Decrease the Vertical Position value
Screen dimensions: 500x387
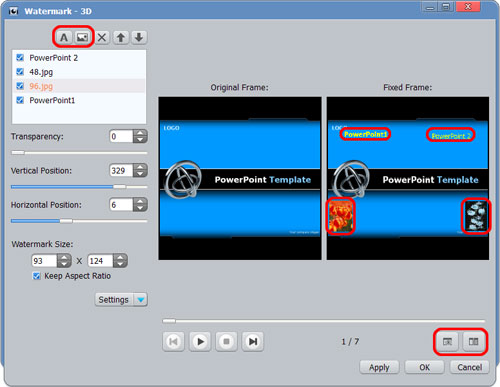pos(140,174)
